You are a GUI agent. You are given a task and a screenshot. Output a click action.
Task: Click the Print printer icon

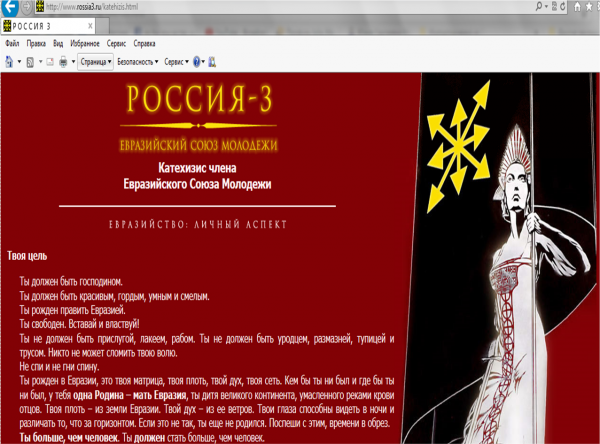(63, 62)
